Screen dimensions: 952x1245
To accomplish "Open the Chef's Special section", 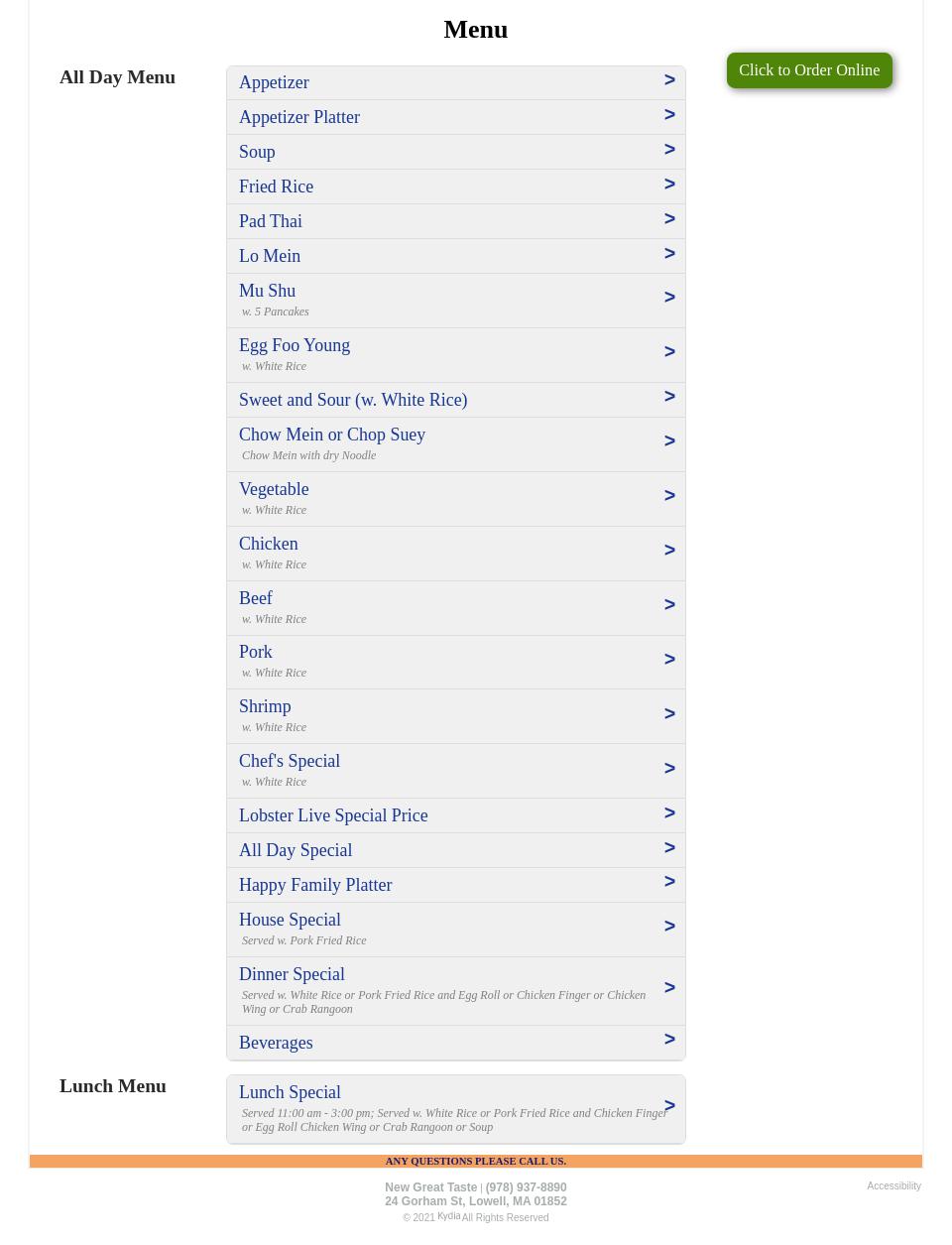I will tap(456, 768).
